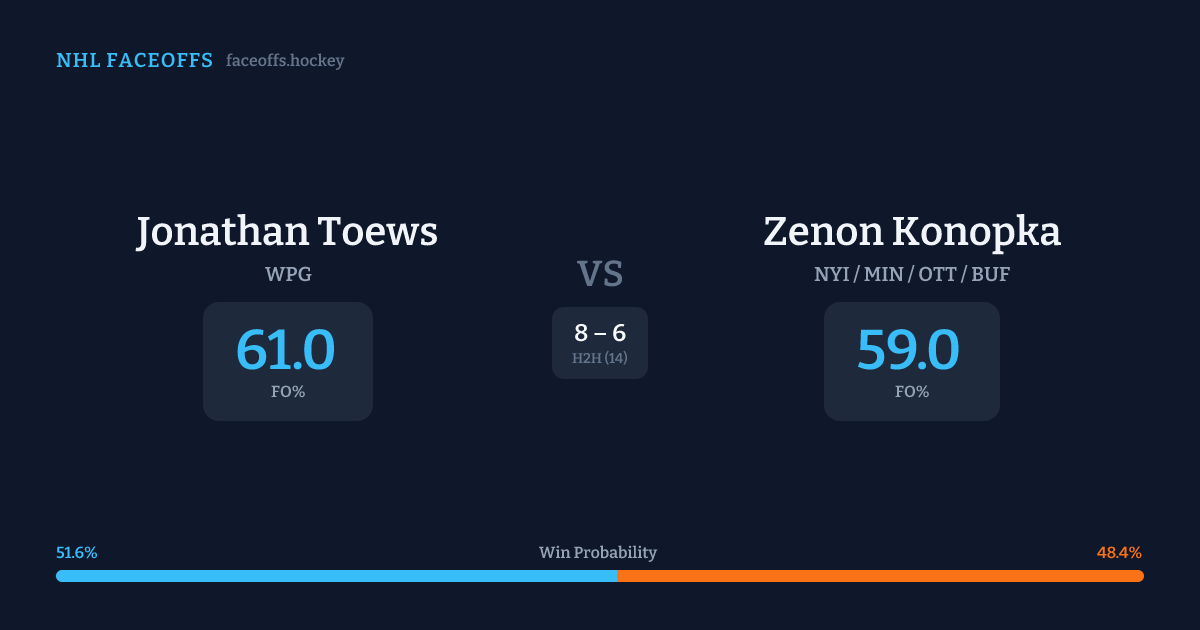This screenshot has width=1200, height=630.
Task: Click the NYI abbreviation in Konopka's teams
Action: [x=831, y=274]
